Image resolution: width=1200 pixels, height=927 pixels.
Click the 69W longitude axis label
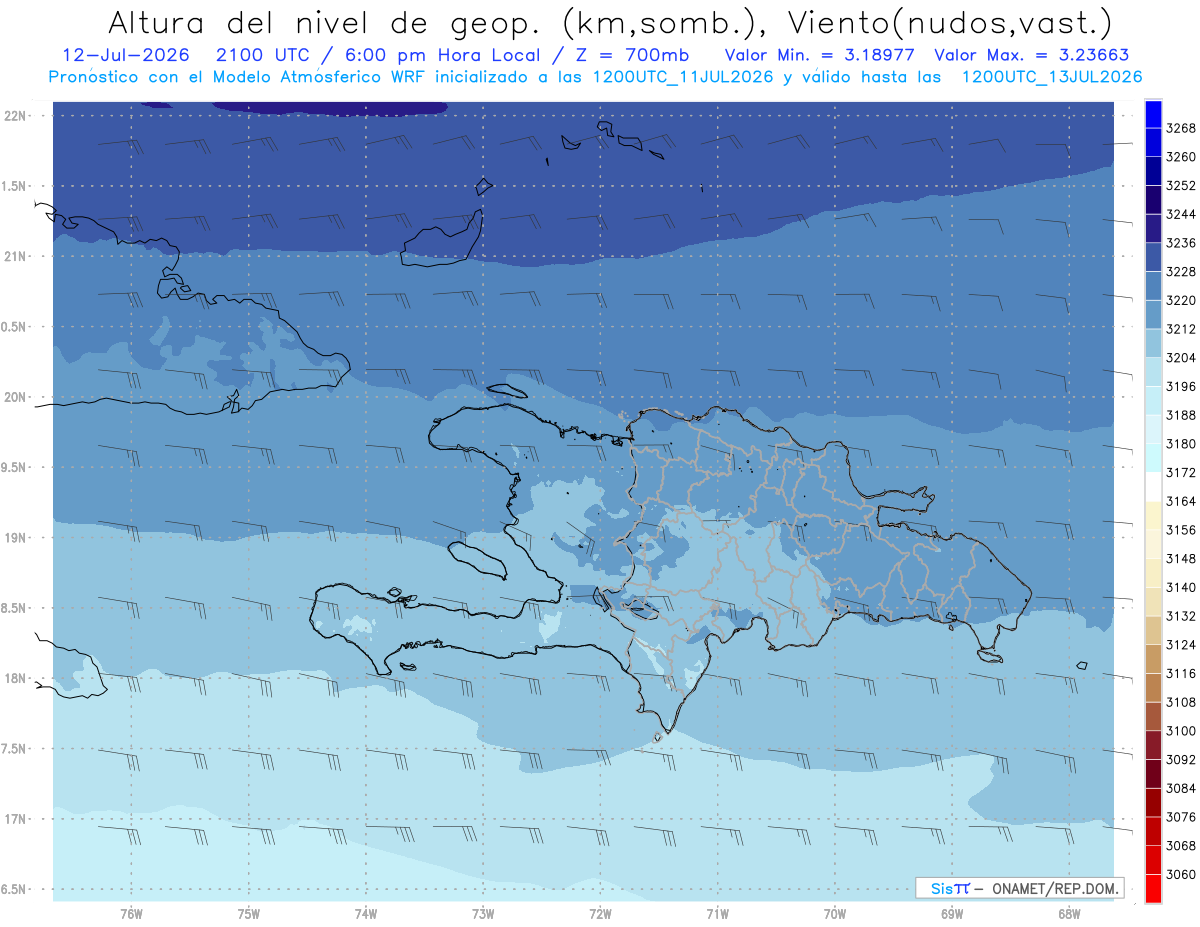tap(952, 914)
